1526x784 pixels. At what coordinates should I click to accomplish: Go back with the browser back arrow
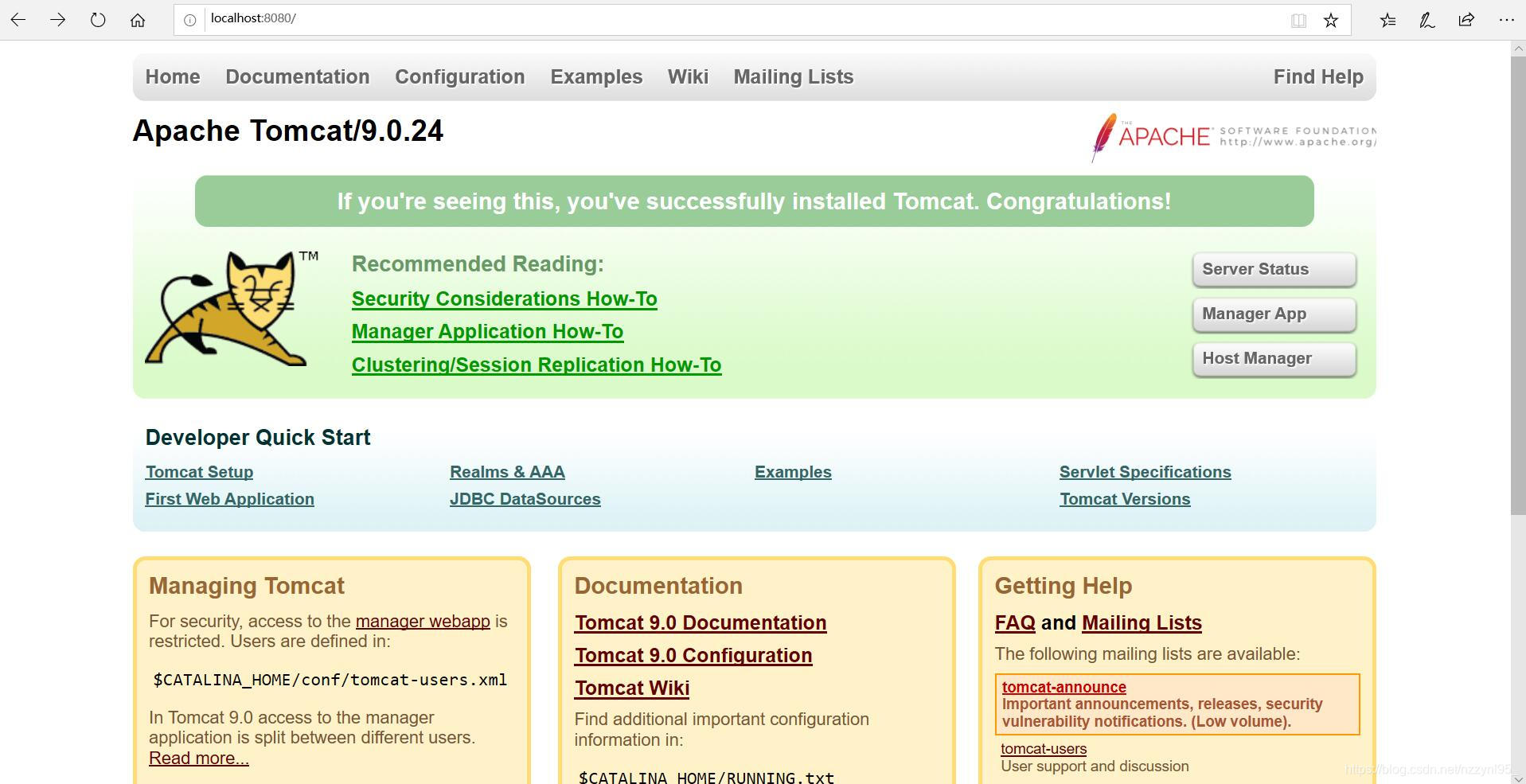18,20
